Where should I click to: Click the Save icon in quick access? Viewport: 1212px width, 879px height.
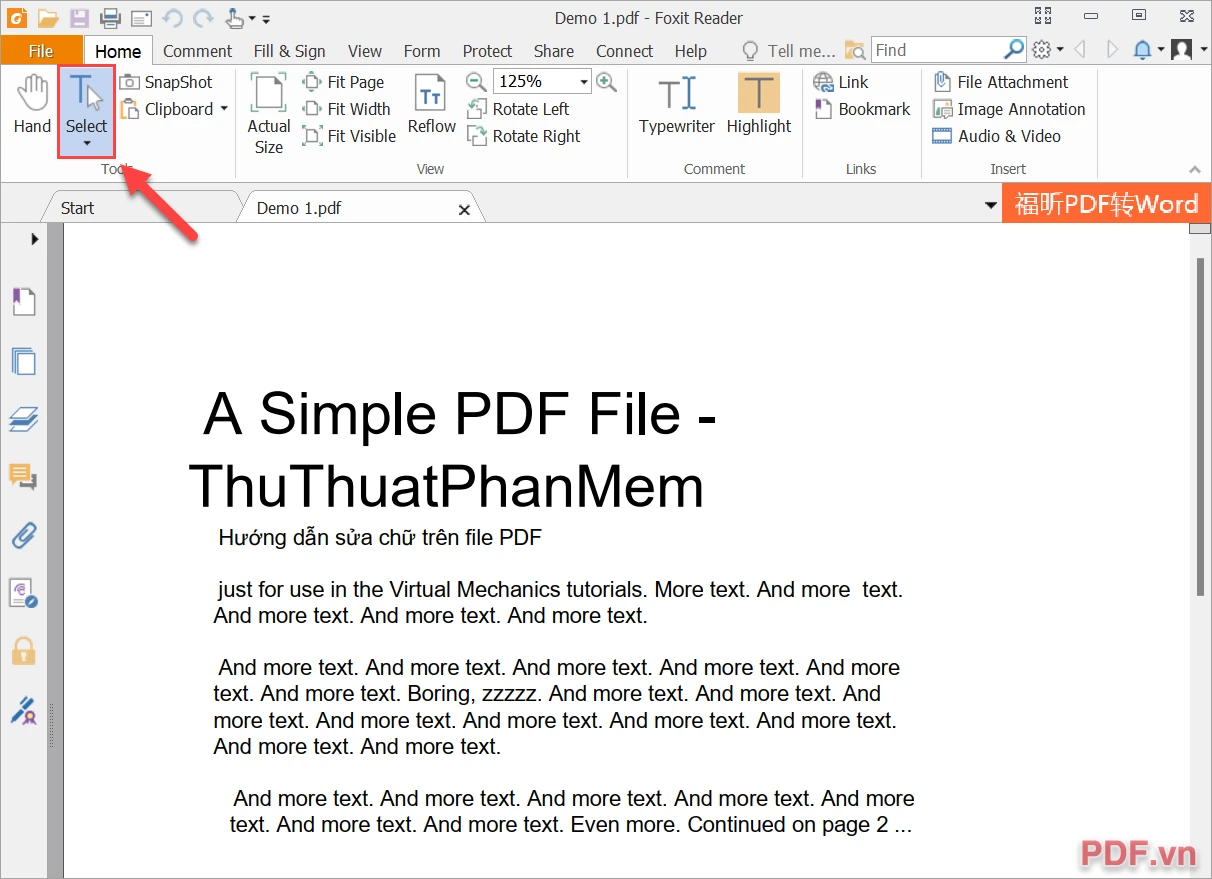click(79, 18)
